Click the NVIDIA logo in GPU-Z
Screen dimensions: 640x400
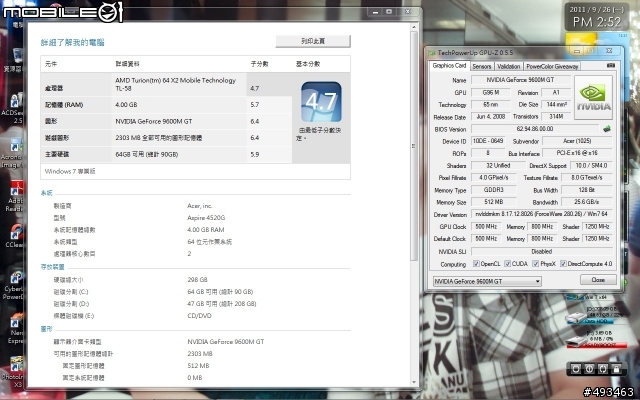593,97
